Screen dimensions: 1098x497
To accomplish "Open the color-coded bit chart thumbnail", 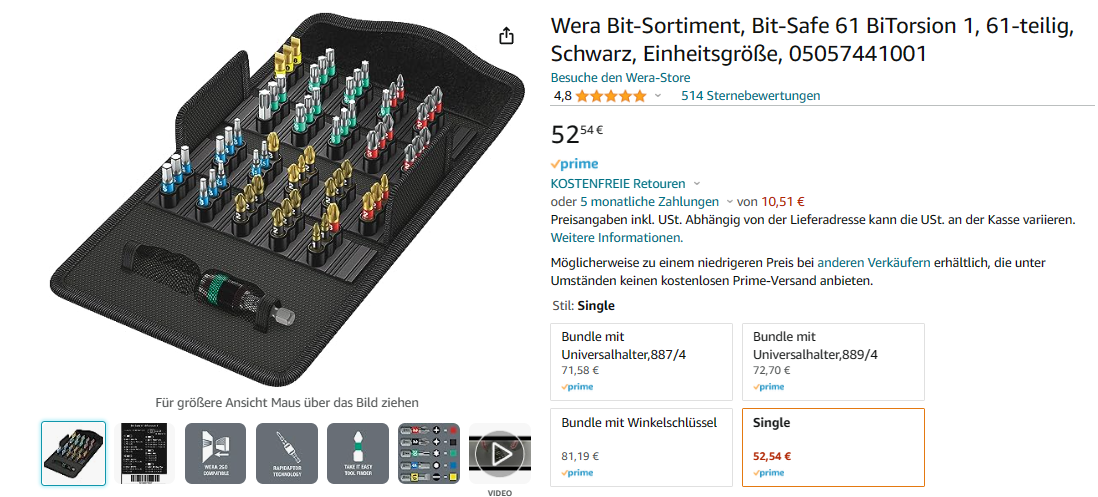I will click(429, 454).
